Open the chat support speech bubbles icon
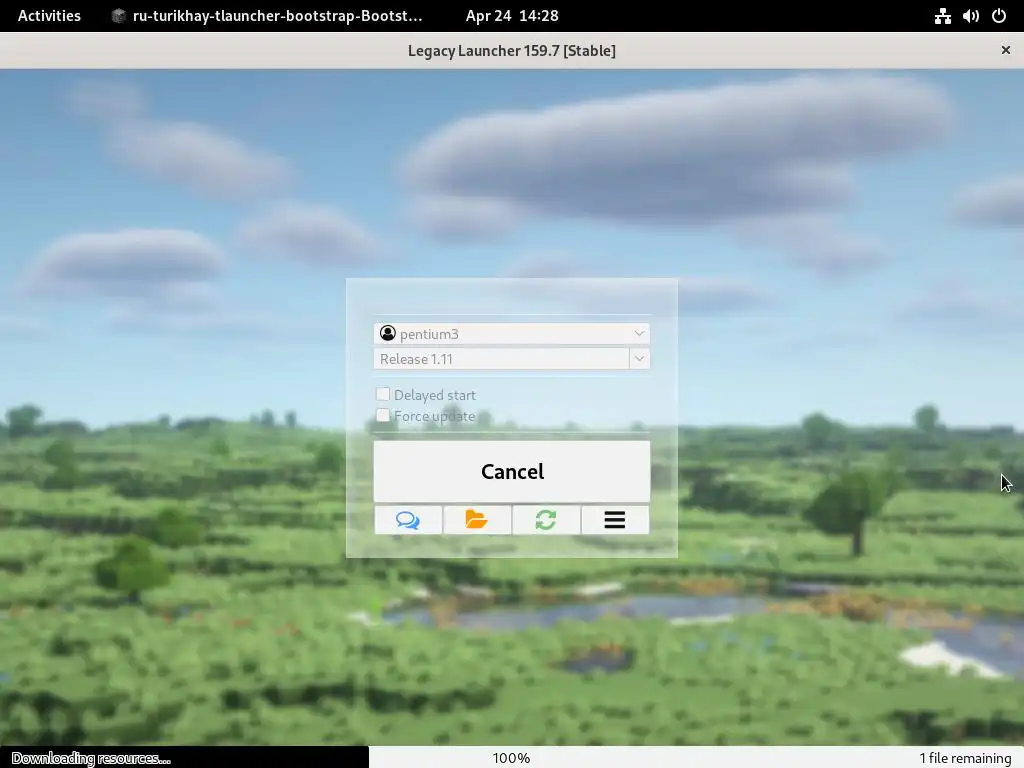 tap(408, 520)
